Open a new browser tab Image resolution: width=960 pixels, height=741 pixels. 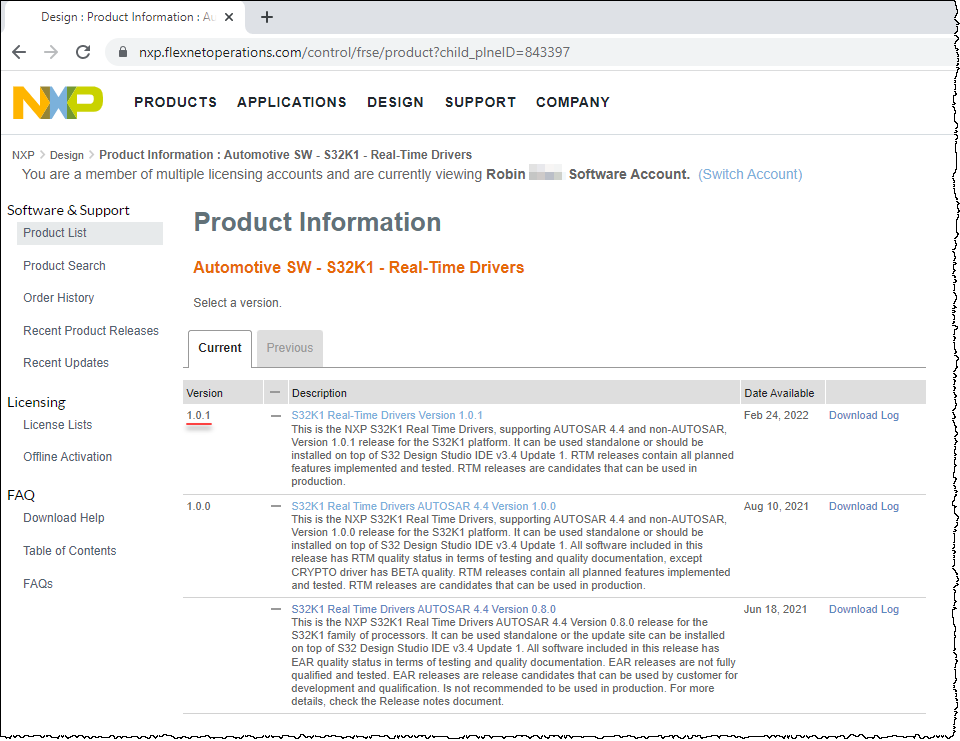point(267,17)
